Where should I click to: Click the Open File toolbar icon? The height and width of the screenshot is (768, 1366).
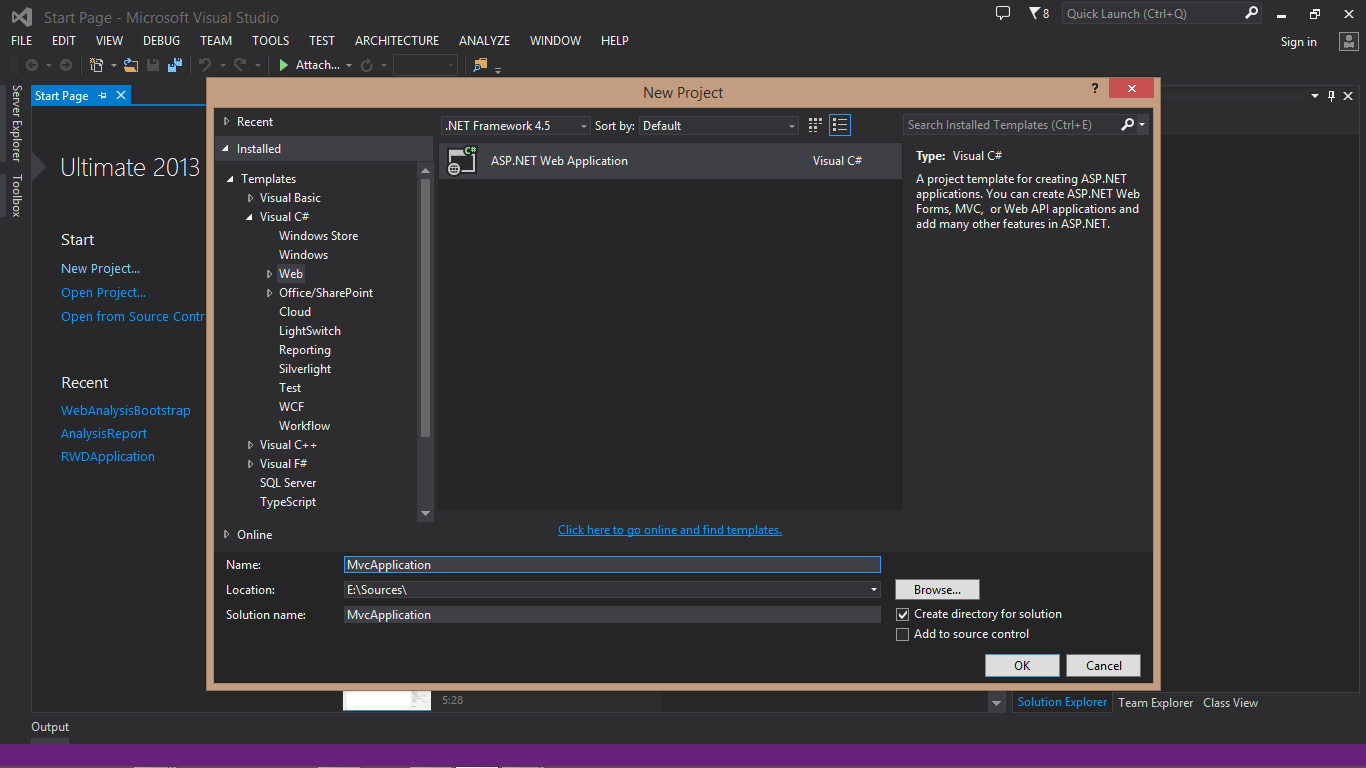click(131, 65)
